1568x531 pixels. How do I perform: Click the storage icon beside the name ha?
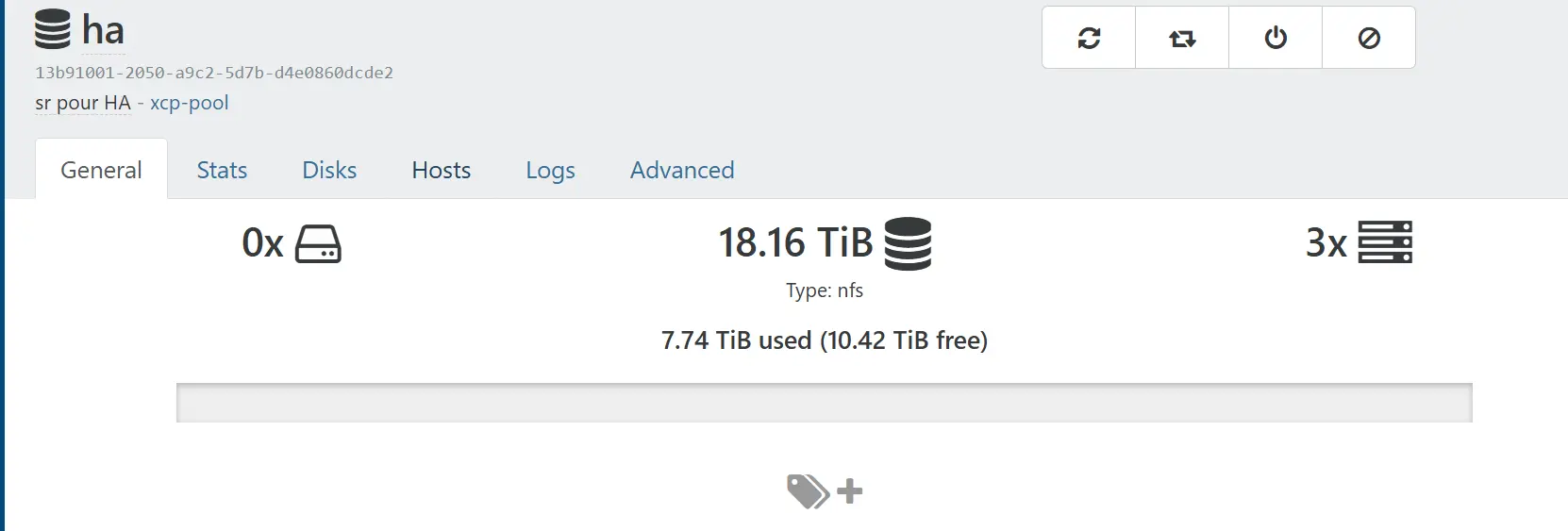53,29
